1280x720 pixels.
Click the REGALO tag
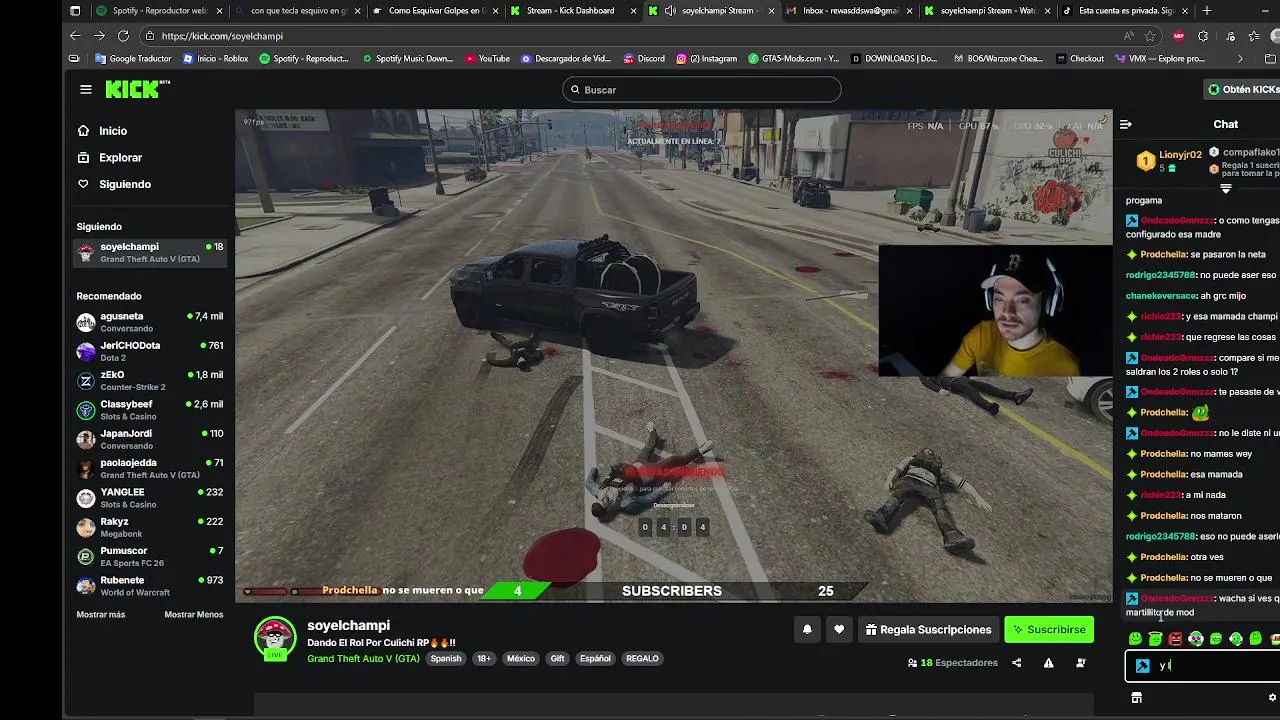[x=642, y=659]
